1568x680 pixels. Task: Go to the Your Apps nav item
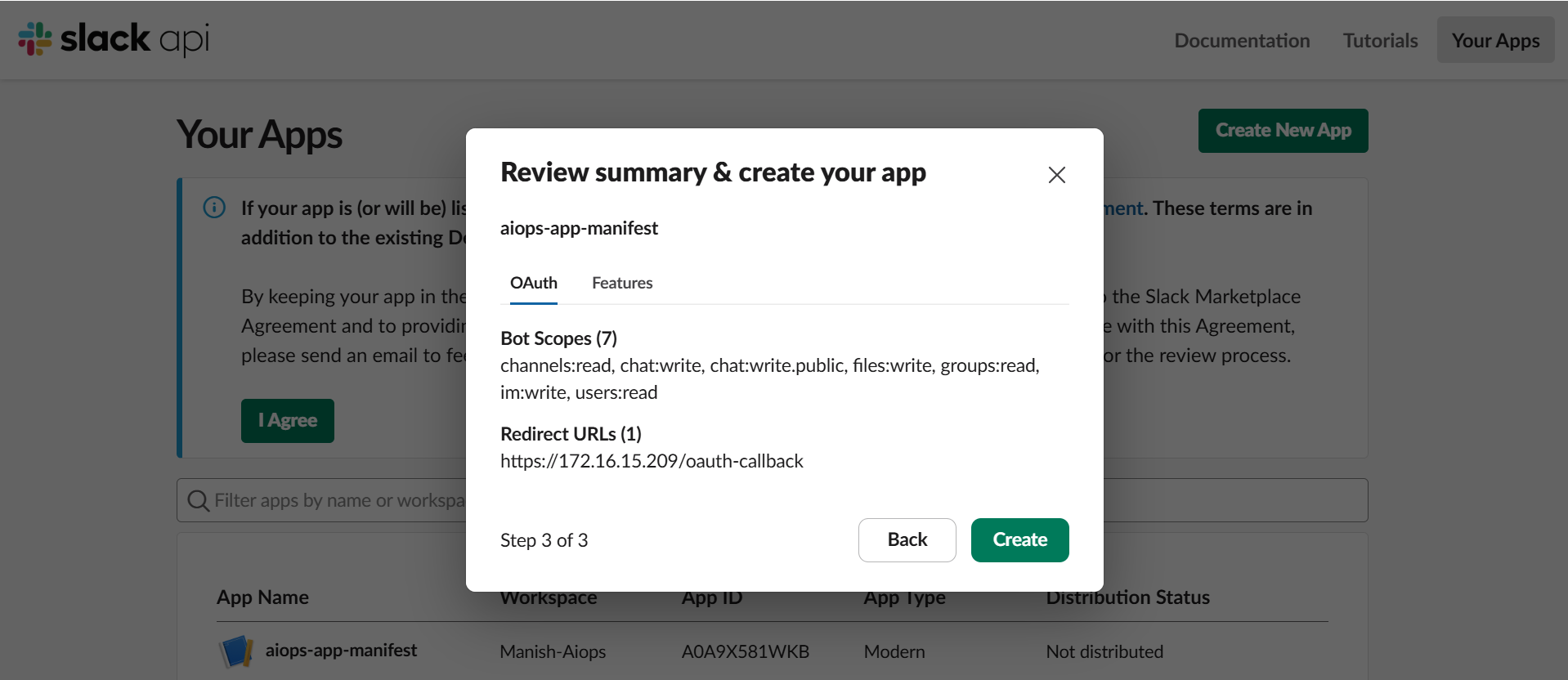pos(1495,40)
